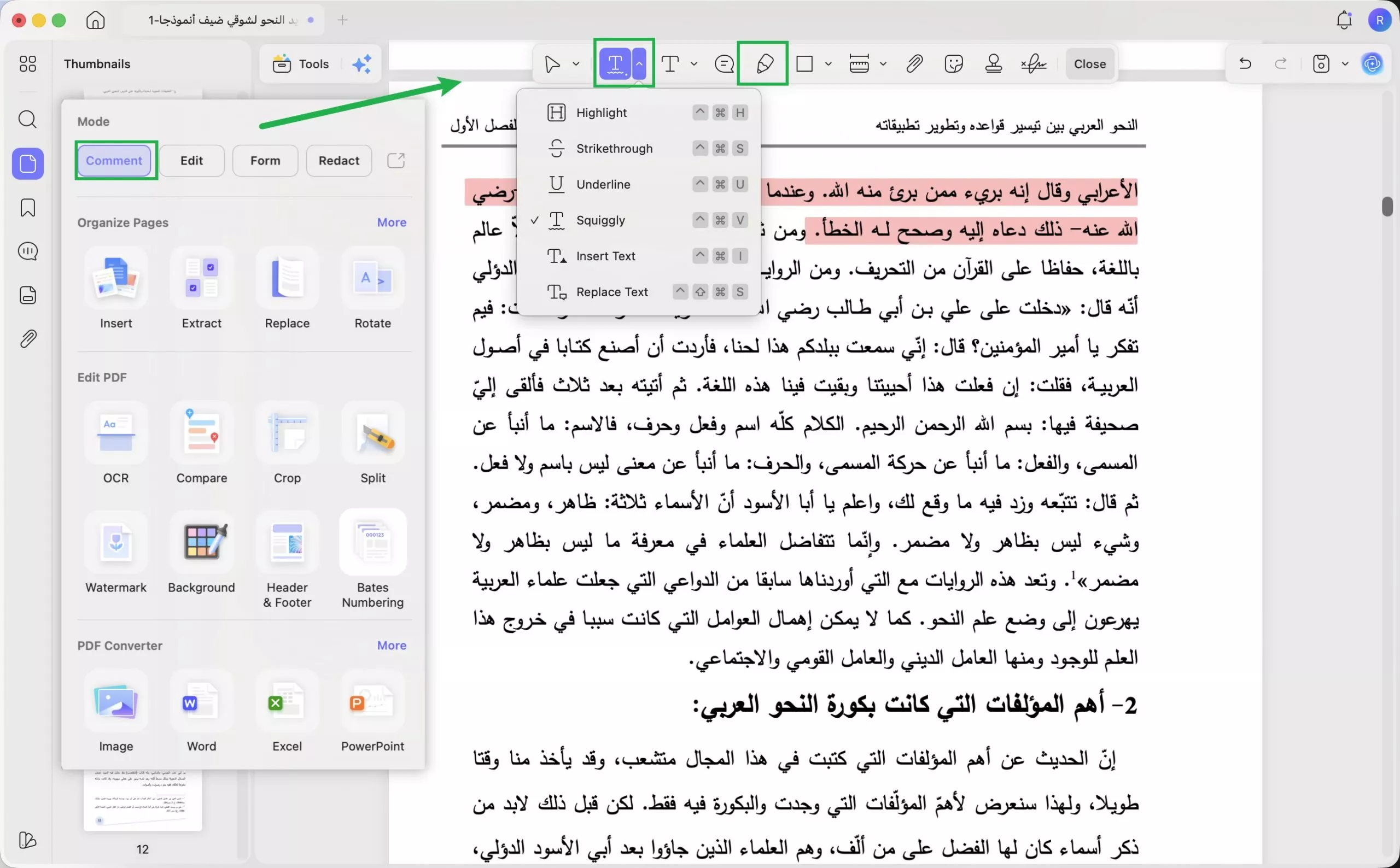1400x868 pixels.
Task: Click the notifications bell icon
Action: pyautogui.click(x=1344, y=20)
